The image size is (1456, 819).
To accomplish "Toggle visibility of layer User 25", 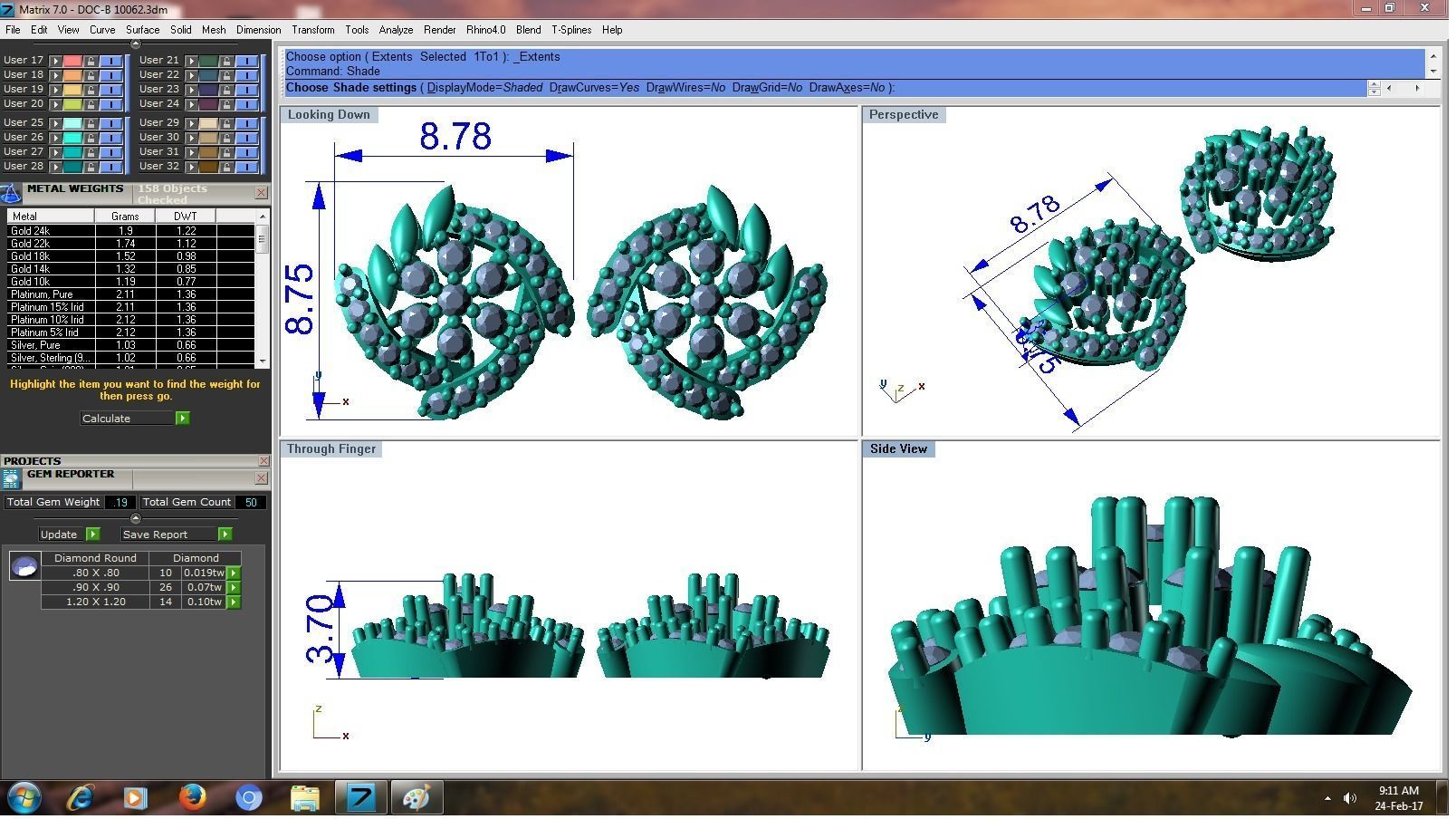I will tap(110, 123).
